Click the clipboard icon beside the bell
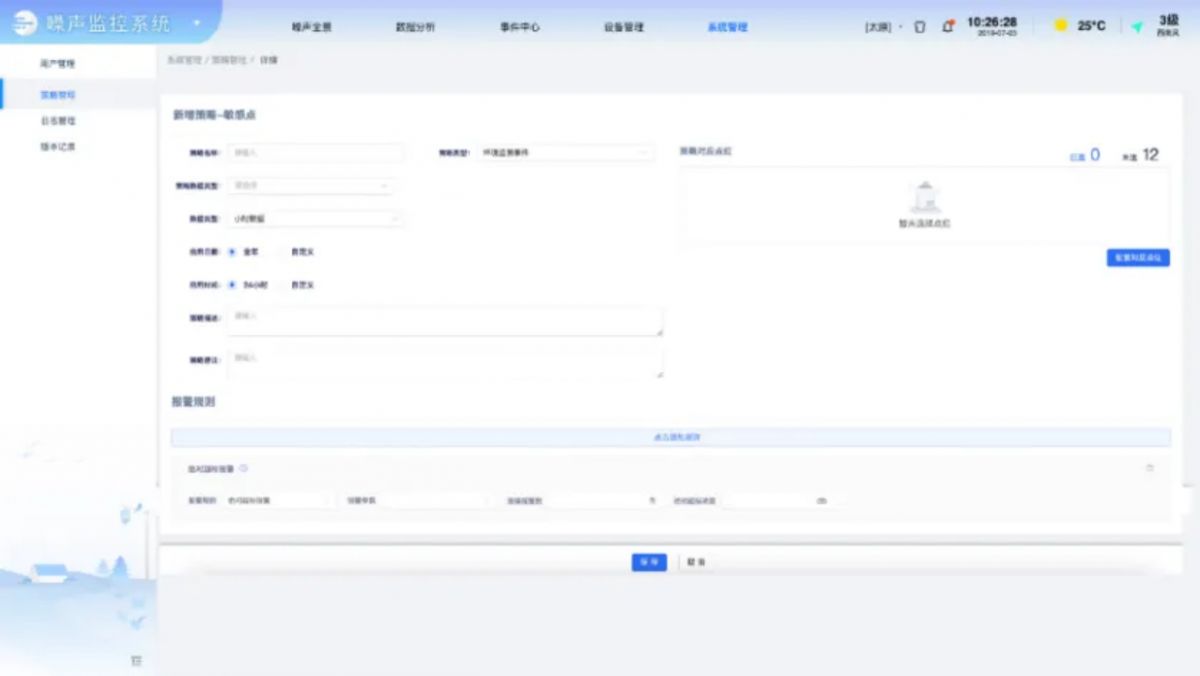Image resolution: width=1200 pixels, height=676 pixels. pos(920,27)
